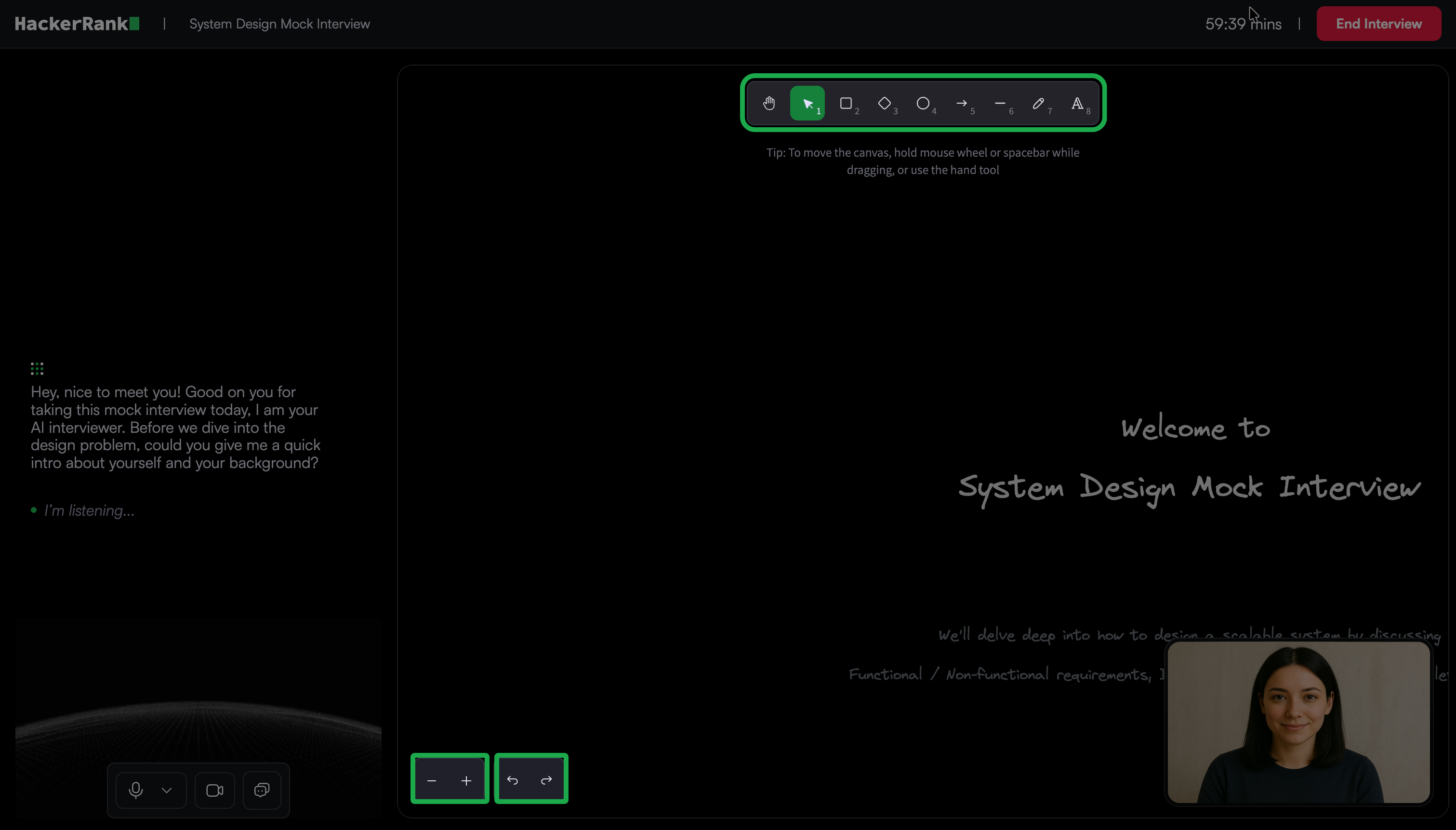Toggle the camera video
1456x830 pixels.
tap(215, 790)
